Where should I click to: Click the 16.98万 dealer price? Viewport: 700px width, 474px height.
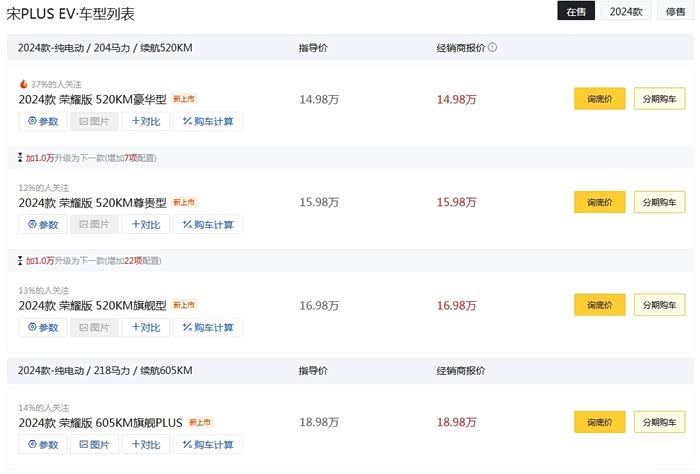[x=456, y=305]
